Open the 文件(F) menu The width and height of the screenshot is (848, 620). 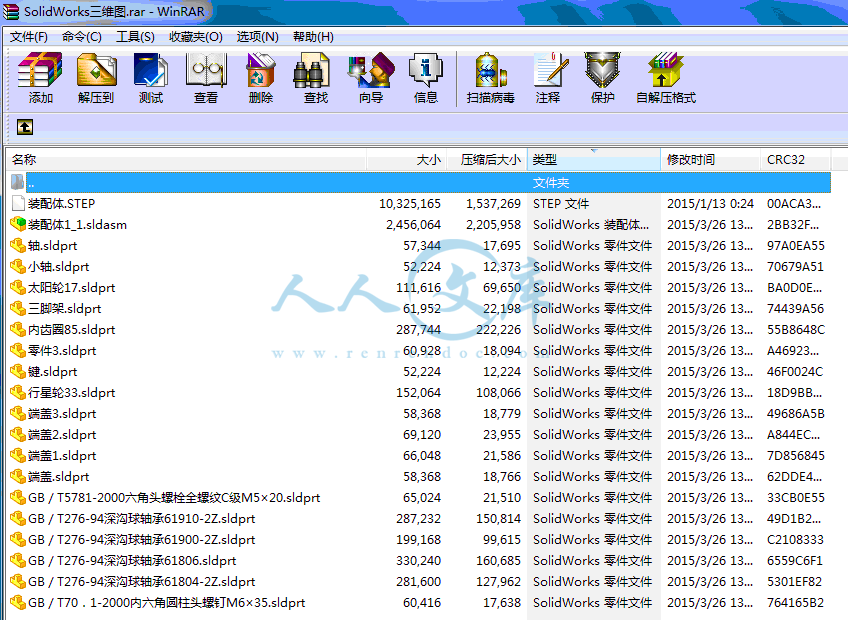tap(29, 37)
